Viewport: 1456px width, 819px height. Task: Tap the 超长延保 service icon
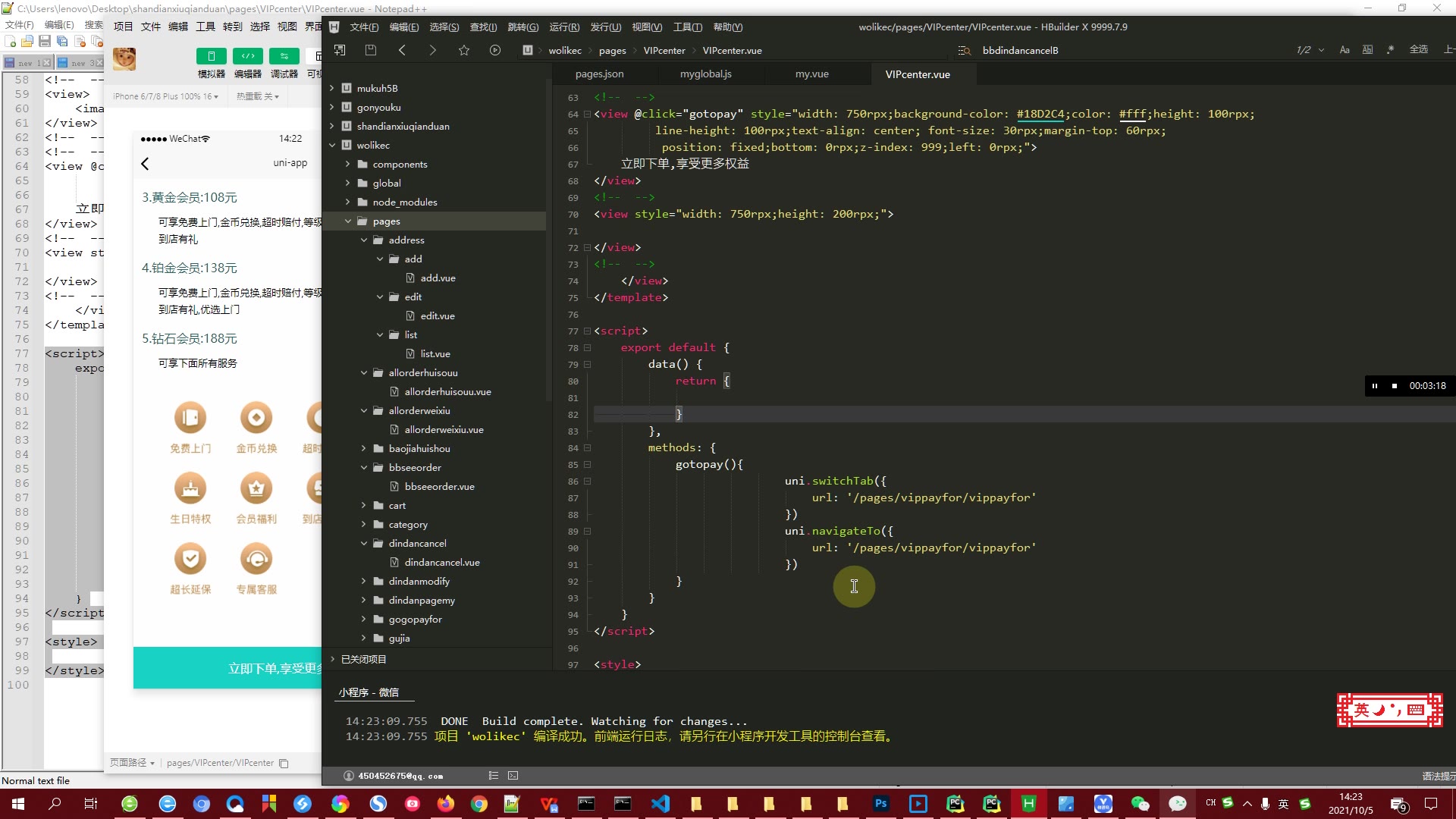pos(190,559)
